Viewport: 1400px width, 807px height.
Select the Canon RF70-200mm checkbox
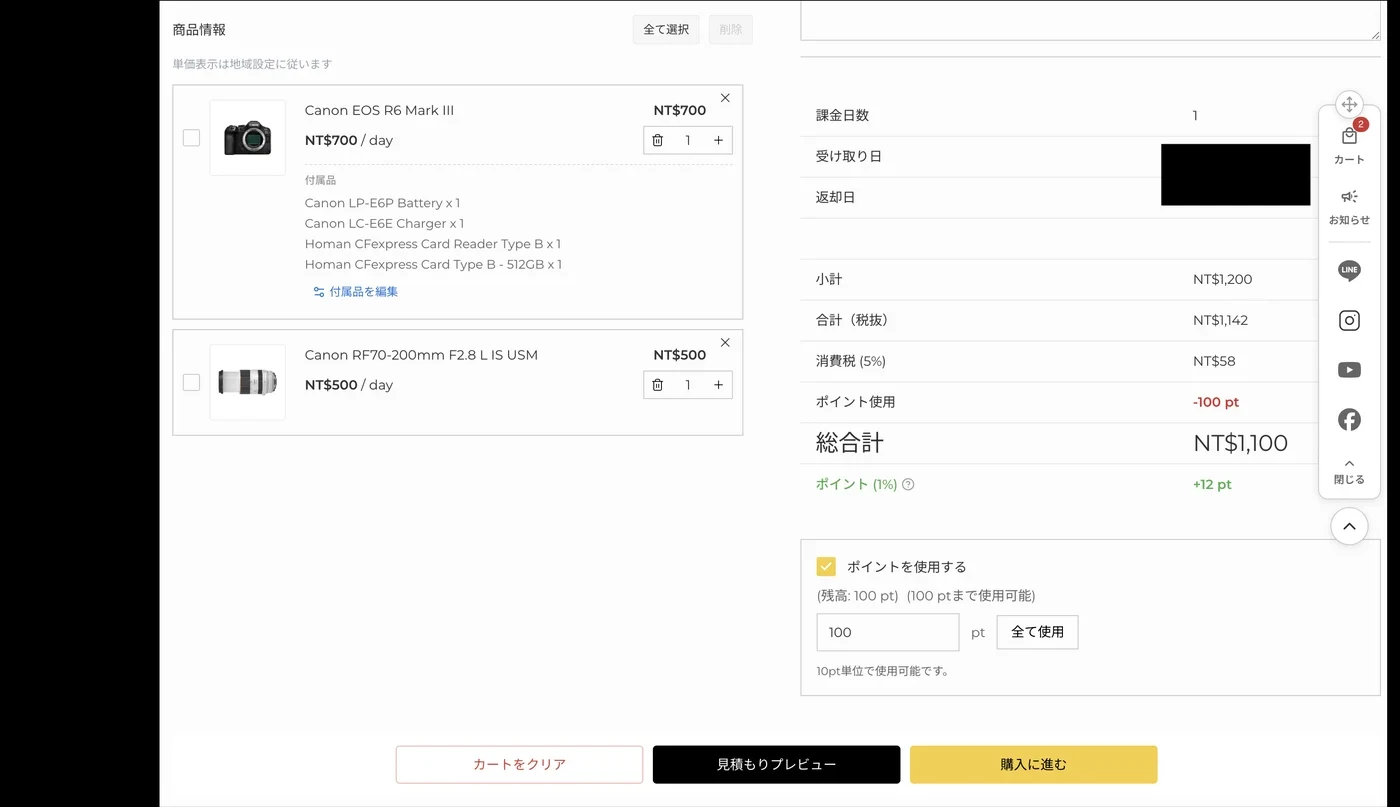191,382
